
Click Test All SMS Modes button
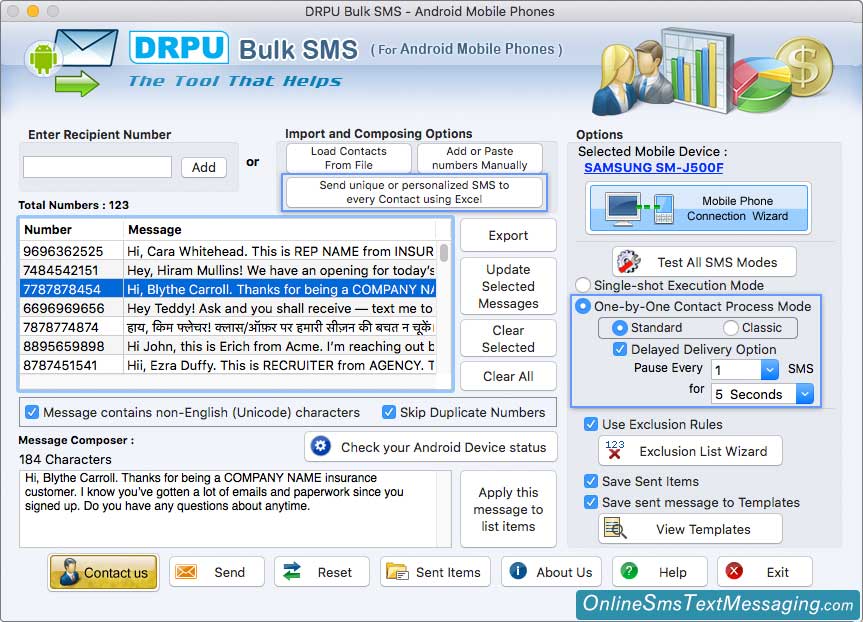point(704,262)
